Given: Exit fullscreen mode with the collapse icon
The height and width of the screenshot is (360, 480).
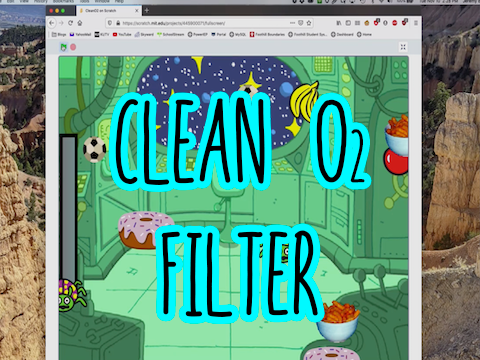Looking at the screenshot, I should pyautogui.click(x=403, y=47).
